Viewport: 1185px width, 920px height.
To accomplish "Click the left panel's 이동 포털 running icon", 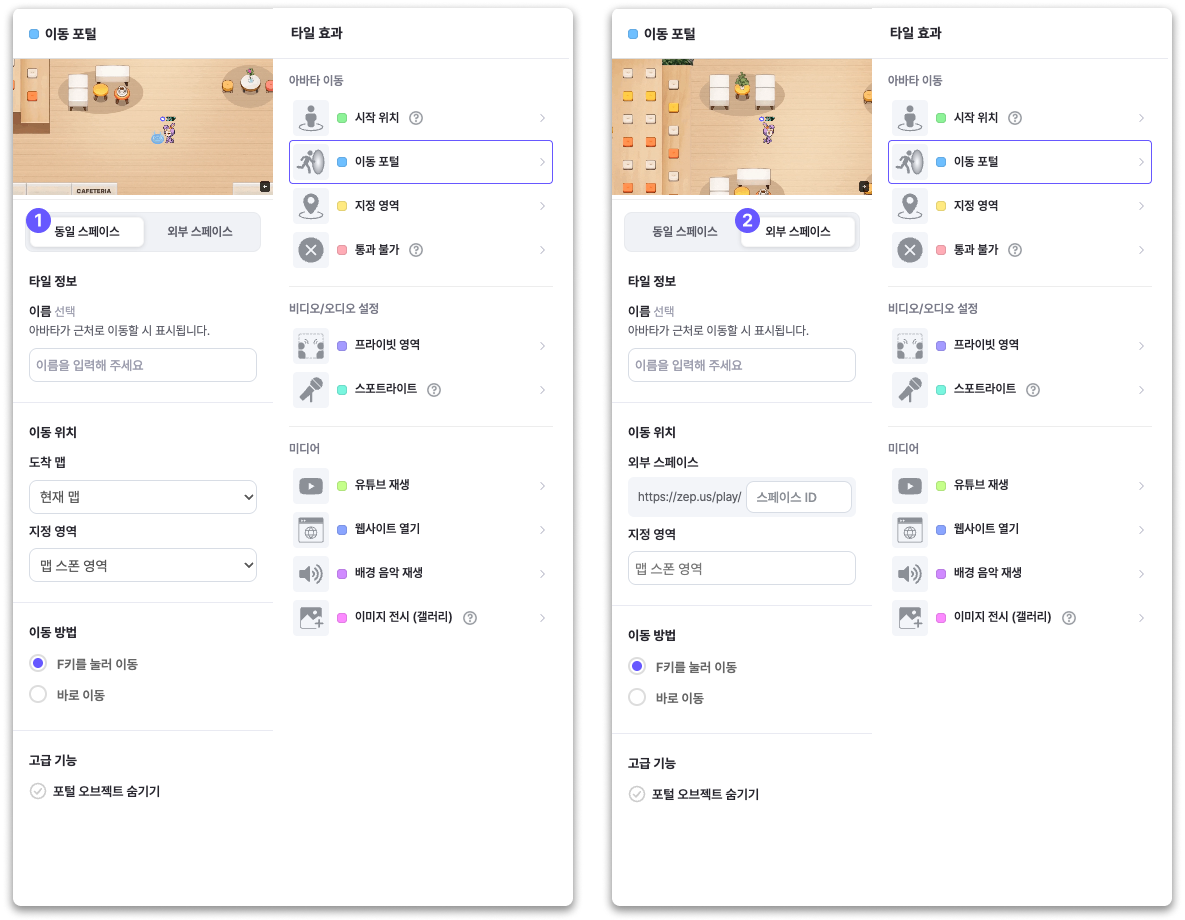I will tap(311, 162).
